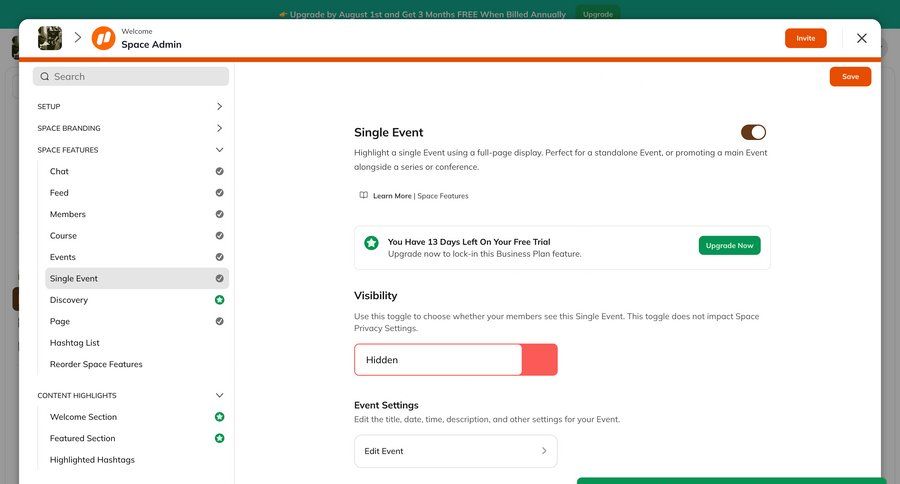This screenshot has height=484, width=900.
Task: Expand the Space Branding section
Action: [x=219, y=128]
